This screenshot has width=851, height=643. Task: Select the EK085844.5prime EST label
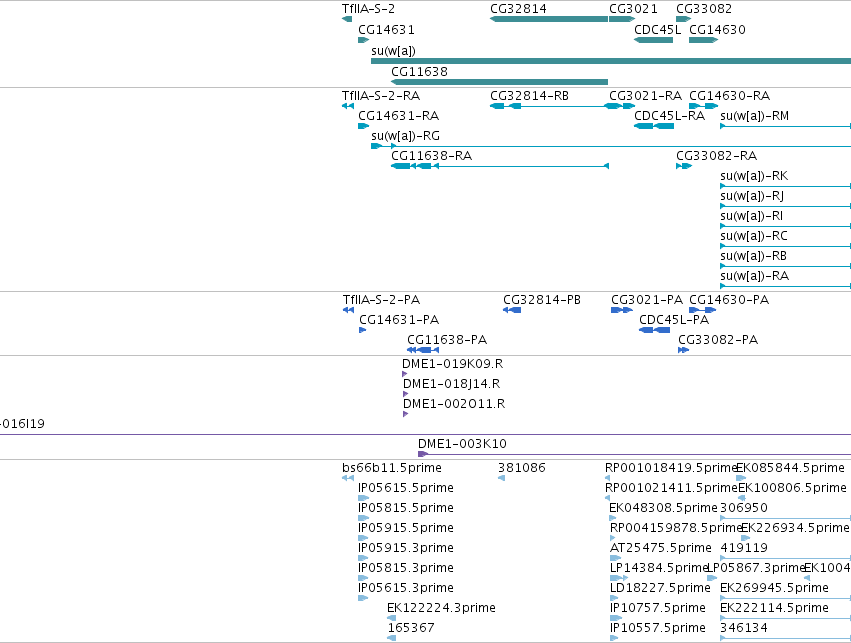(x=790, y=468)
